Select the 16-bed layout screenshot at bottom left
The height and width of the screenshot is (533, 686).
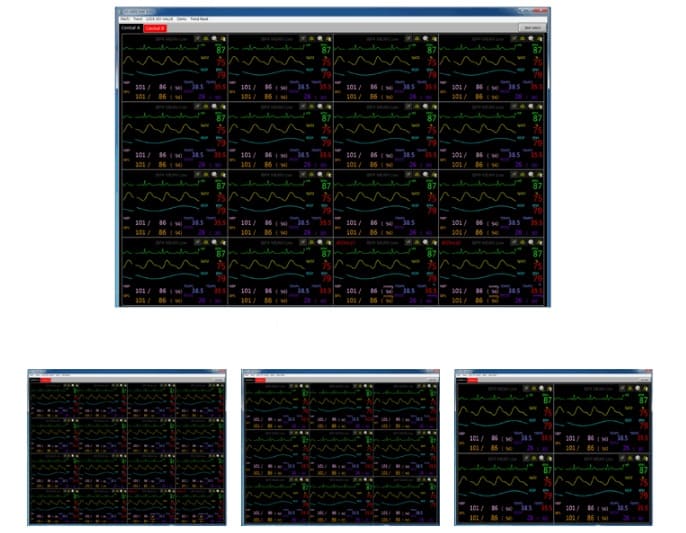[127, 446]
